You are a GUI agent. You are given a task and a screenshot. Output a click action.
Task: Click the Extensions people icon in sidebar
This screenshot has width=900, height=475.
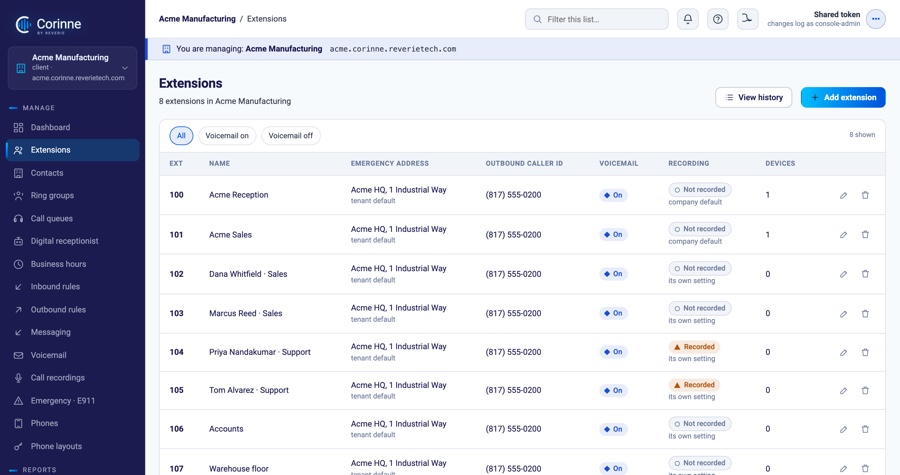[x=18, y=150]
